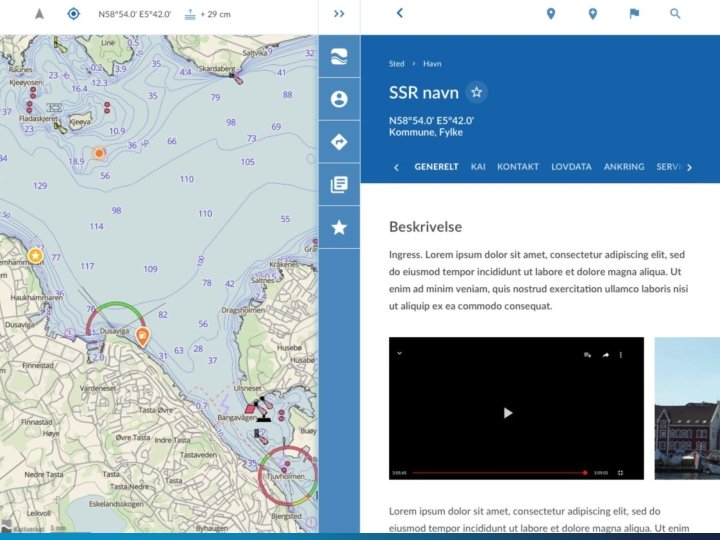Open the LOVDATA tab
The image size is (720, 540).
click(x=571, y=167)
